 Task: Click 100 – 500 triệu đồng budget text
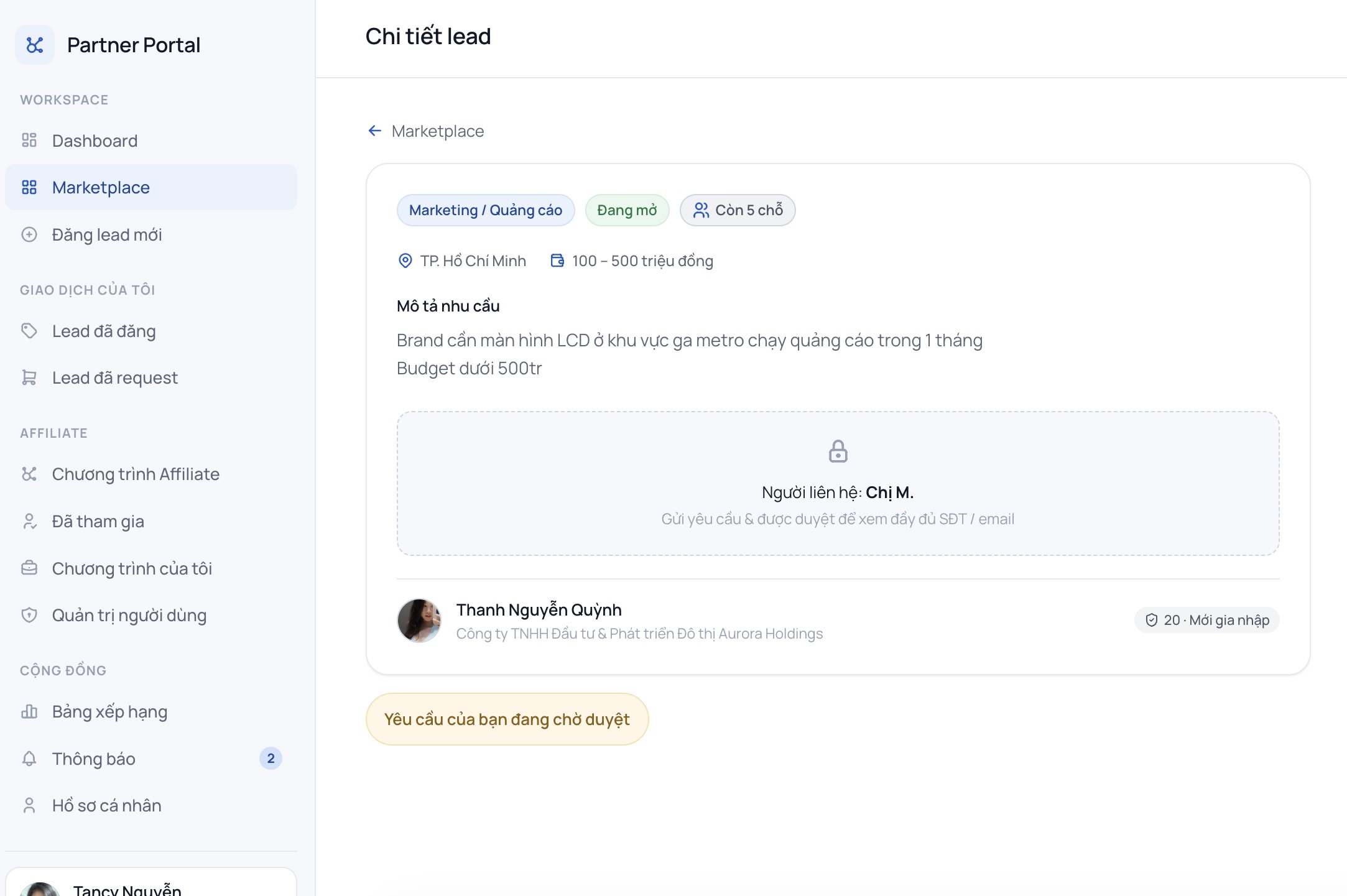(x=643, y=261)
